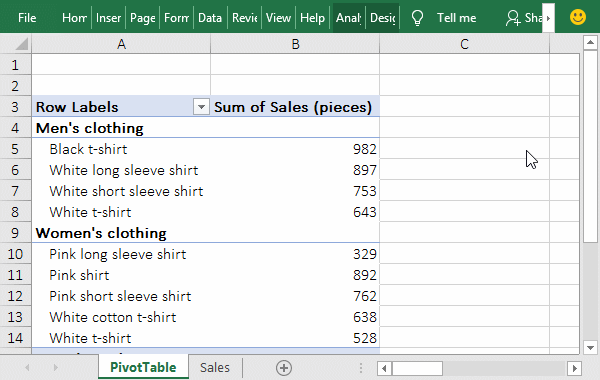The image size is (600, 380).
Task: Open the Page Layout ribbon tab
Action: [x=142, y=18]
